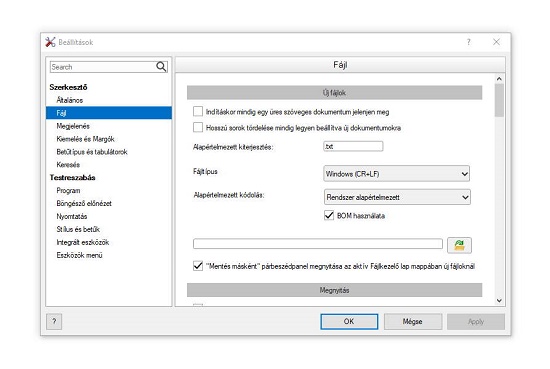
Task: Click the Szerkesztő category heading
Action: (68, 87)
